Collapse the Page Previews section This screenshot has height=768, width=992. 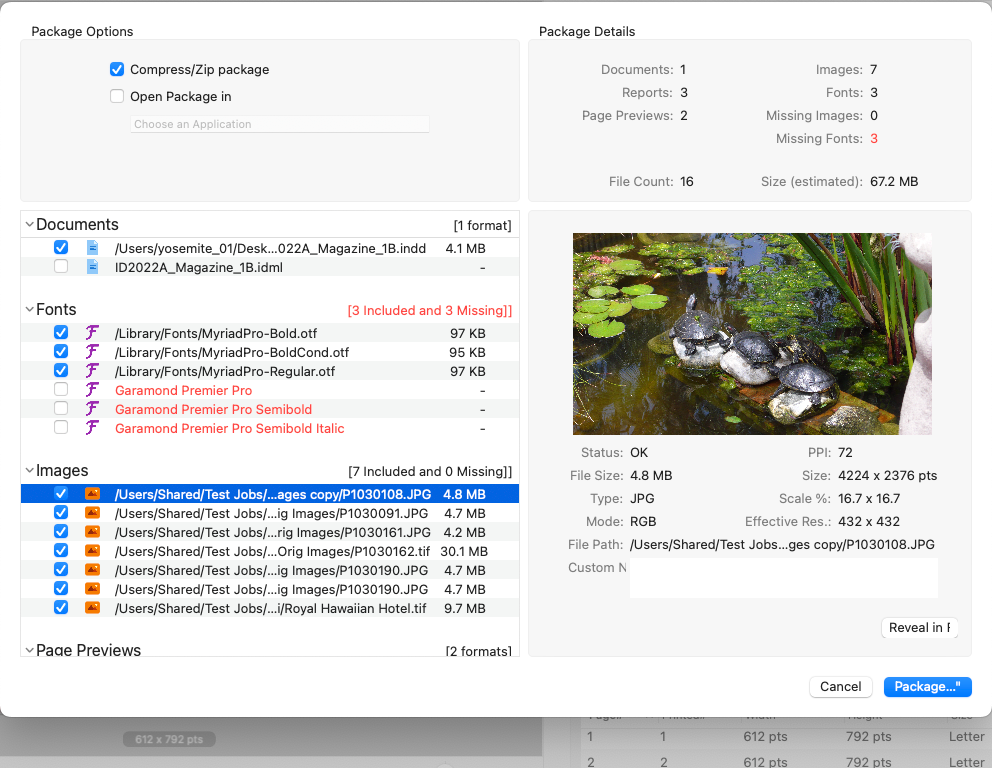pyautogui.click(x=29, y=650)
